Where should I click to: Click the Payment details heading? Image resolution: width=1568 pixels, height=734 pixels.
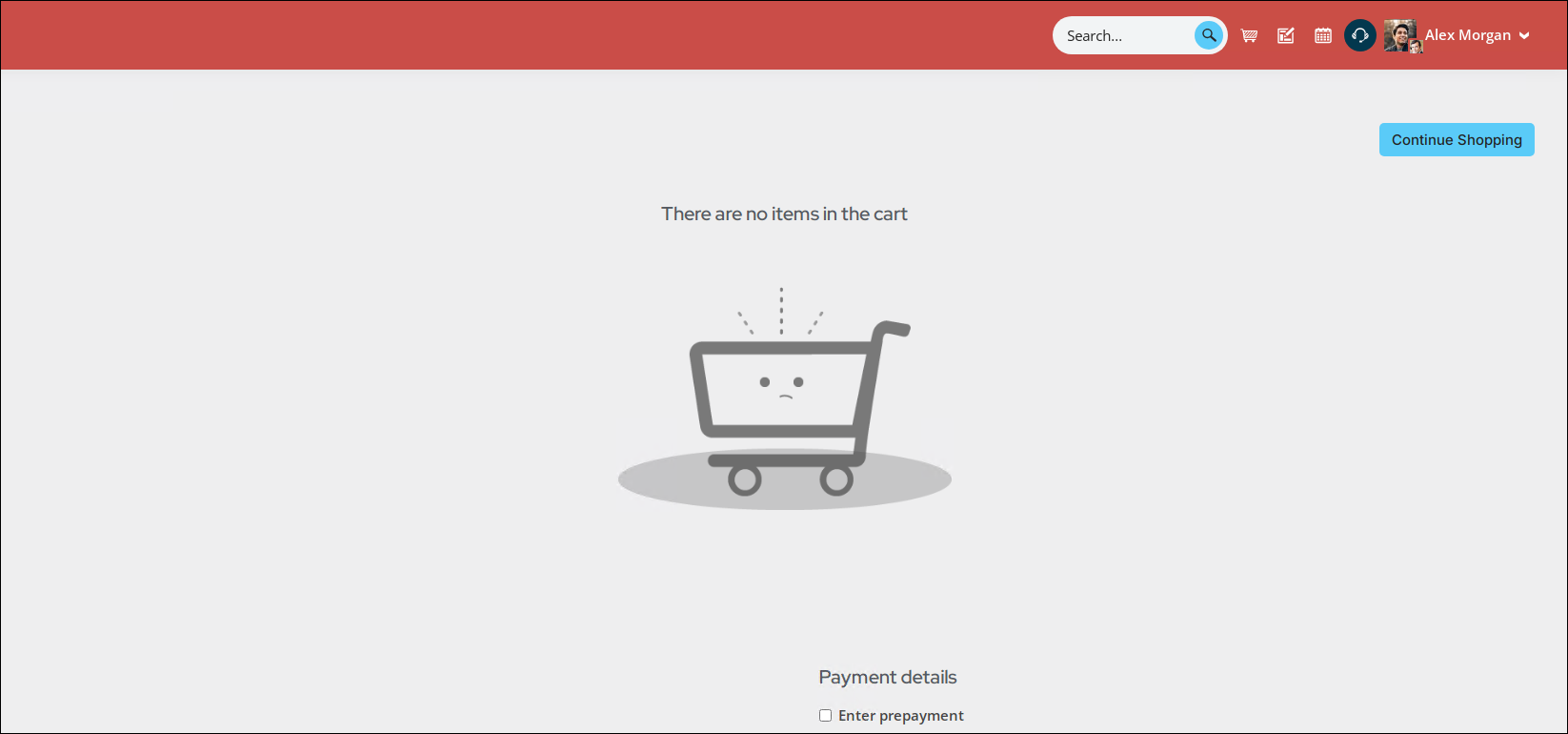coord(888,677)
